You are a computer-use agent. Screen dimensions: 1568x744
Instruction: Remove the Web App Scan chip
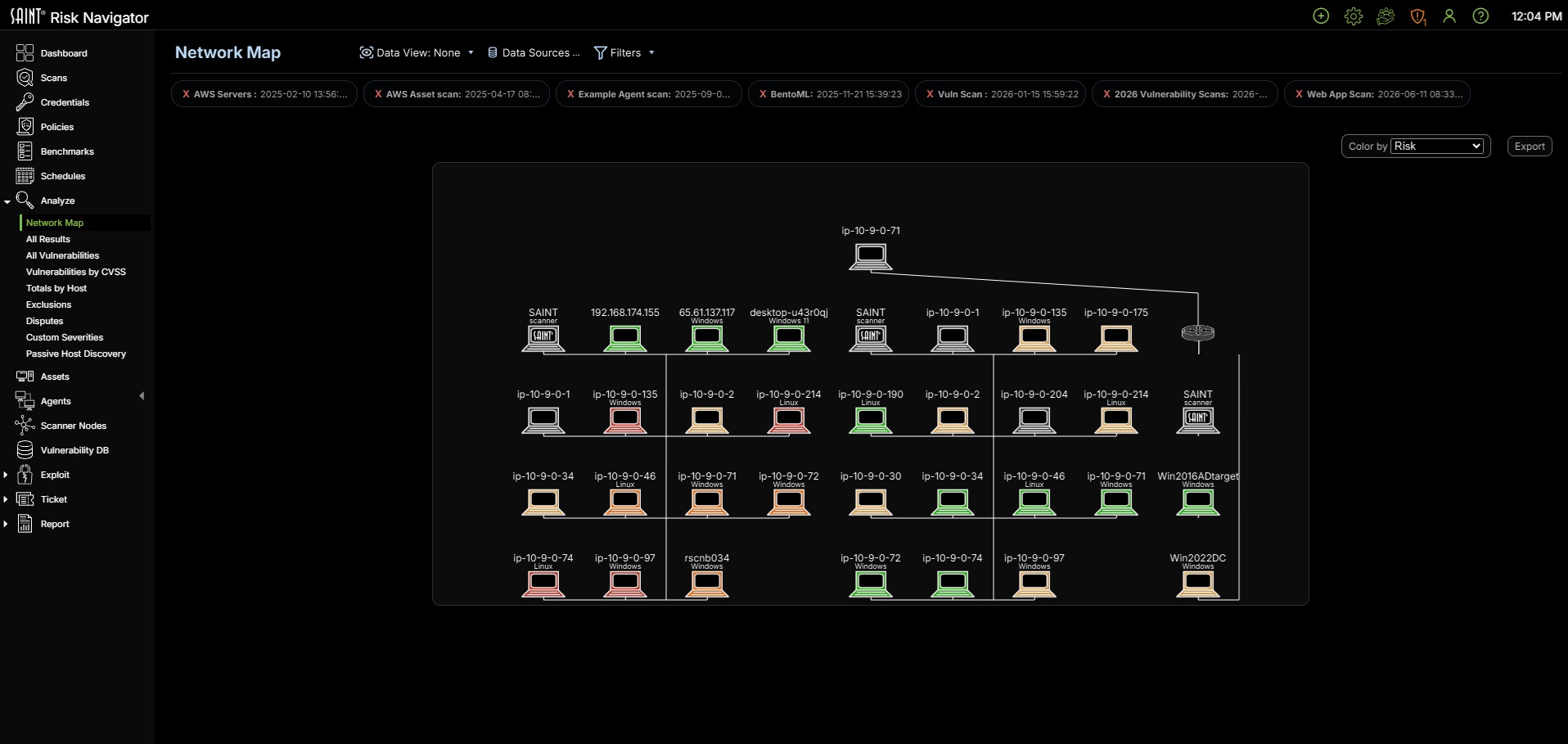(1299, 94)
